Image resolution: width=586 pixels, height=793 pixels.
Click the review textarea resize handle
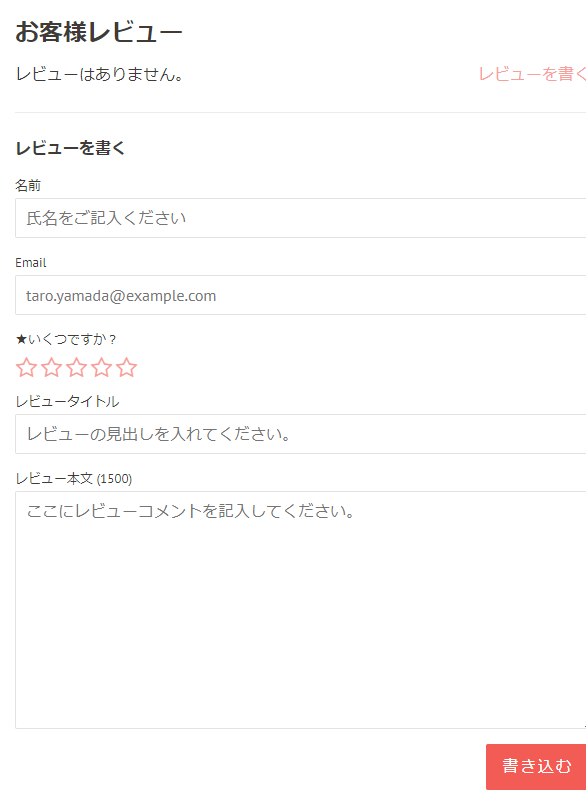[583, 725]
